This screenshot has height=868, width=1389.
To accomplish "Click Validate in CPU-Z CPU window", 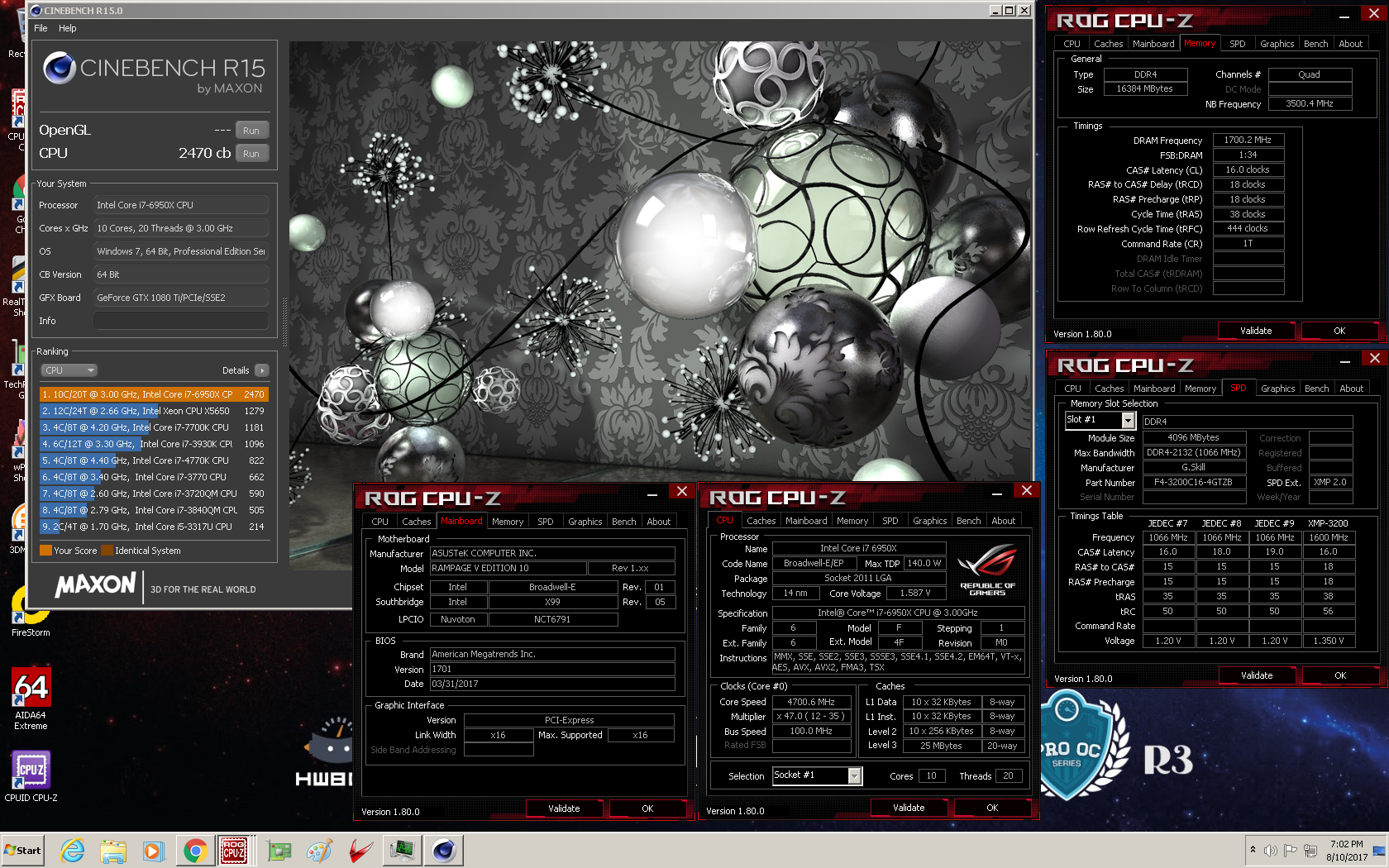I will pyautogui.click(x=909, y=808).
